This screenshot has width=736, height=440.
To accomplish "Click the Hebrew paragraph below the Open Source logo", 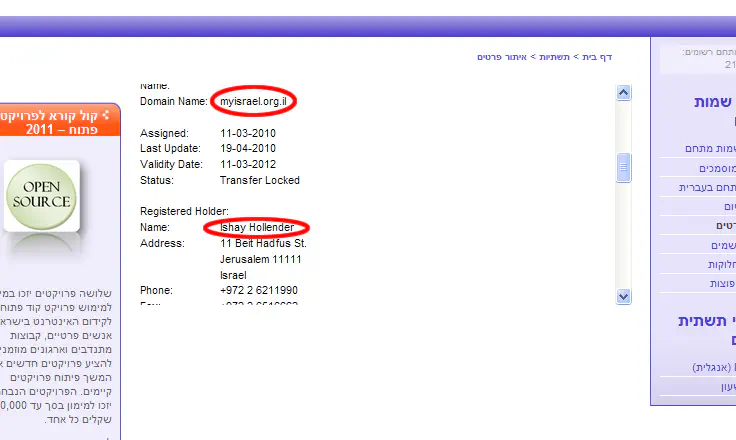I will click(x=60, y=345).
